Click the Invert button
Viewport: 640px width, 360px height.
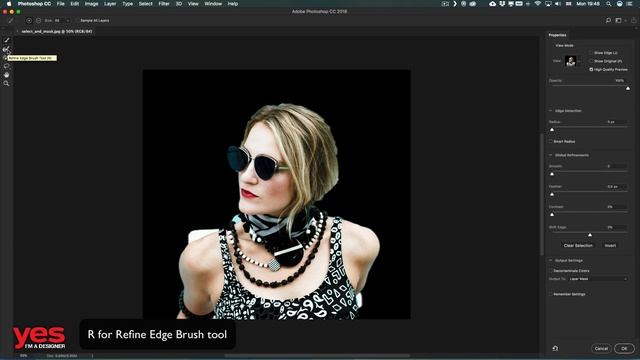pyautogui.click(x=610, y=246)
